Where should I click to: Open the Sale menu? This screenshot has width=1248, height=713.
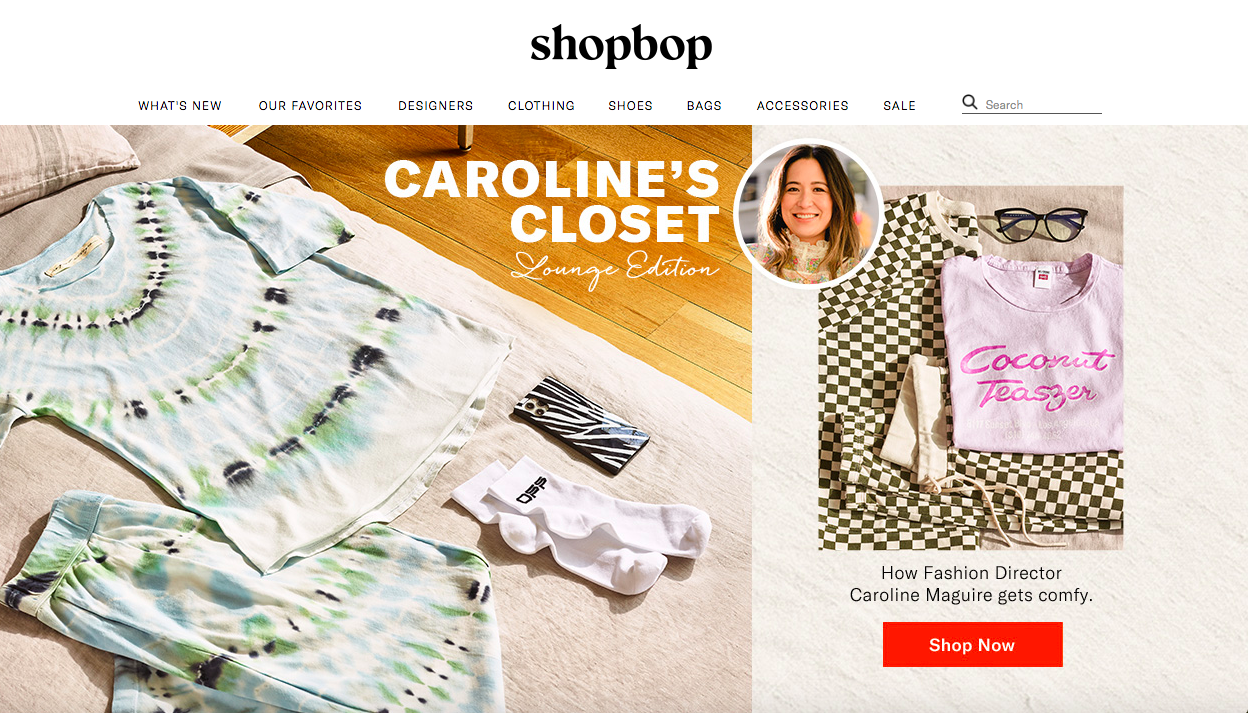(x=899, y=105)
